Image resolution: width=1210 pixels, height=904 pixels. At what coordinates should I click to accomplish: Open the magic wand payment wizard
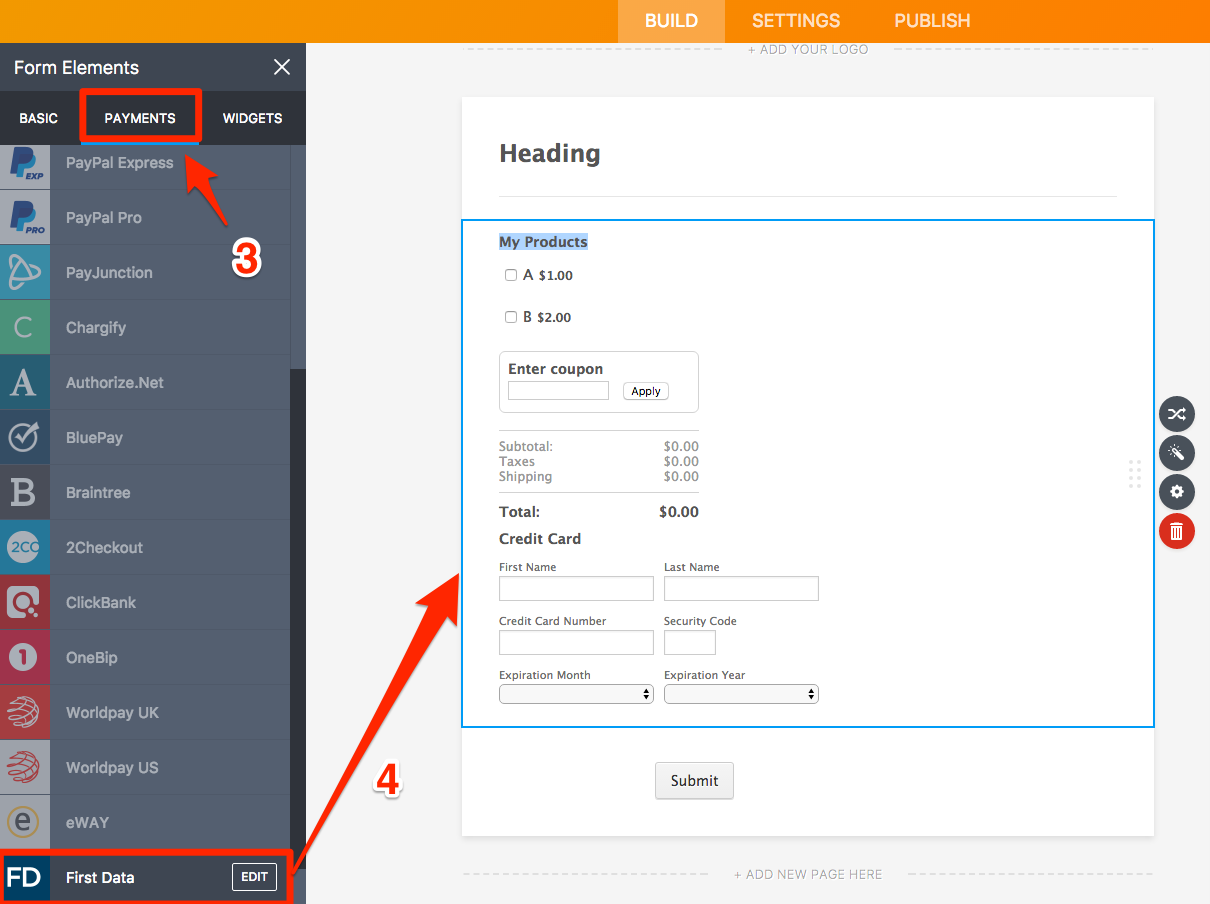(x=1176, y=453)
